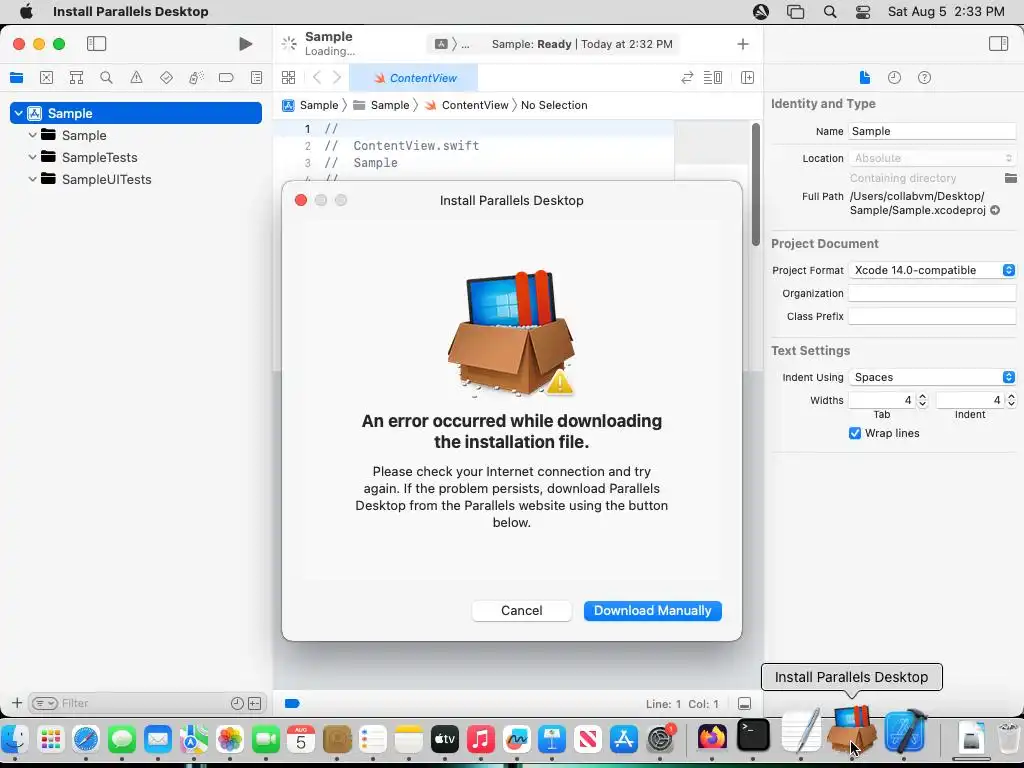Click the code review swap arrows icon
Screen dimensions: 1024x768
[x=687, y=78]
